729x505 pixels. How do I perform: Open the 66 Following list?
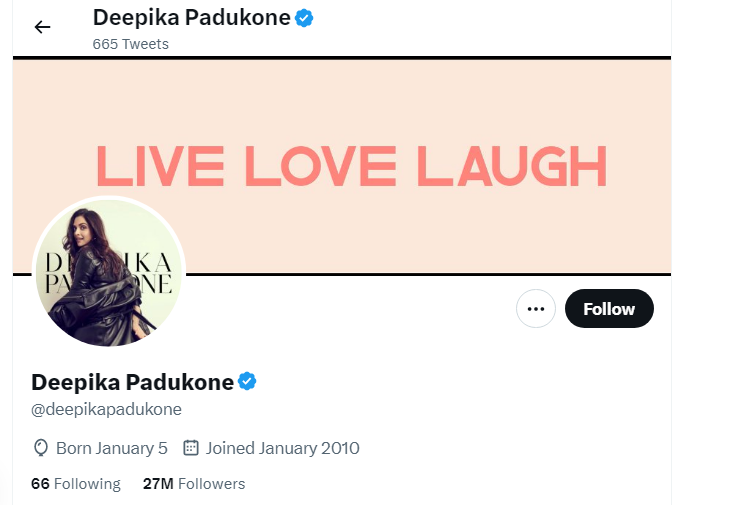click(x=76, y=484)
